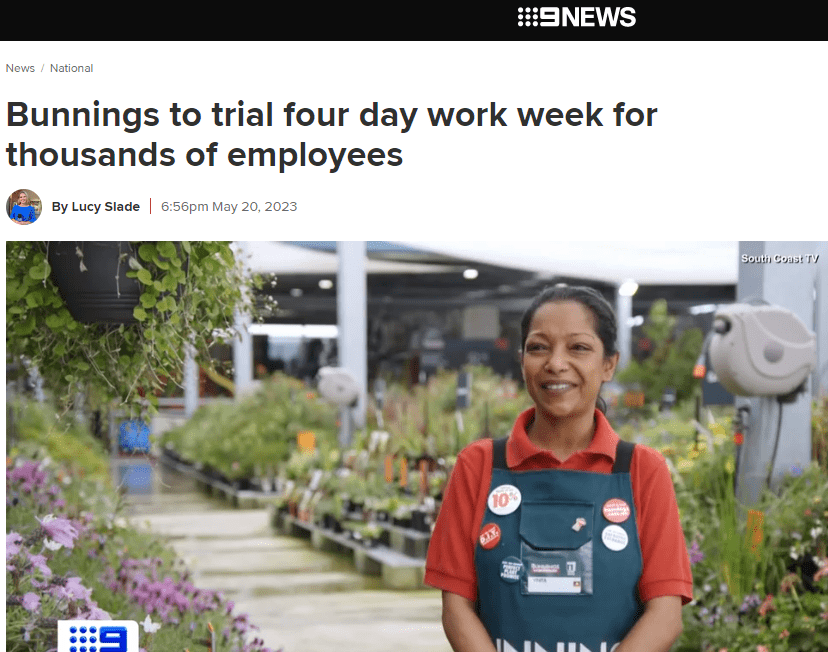
Task: Click the hanging plant basket in the photo
Action: click(x=95, y=281)
